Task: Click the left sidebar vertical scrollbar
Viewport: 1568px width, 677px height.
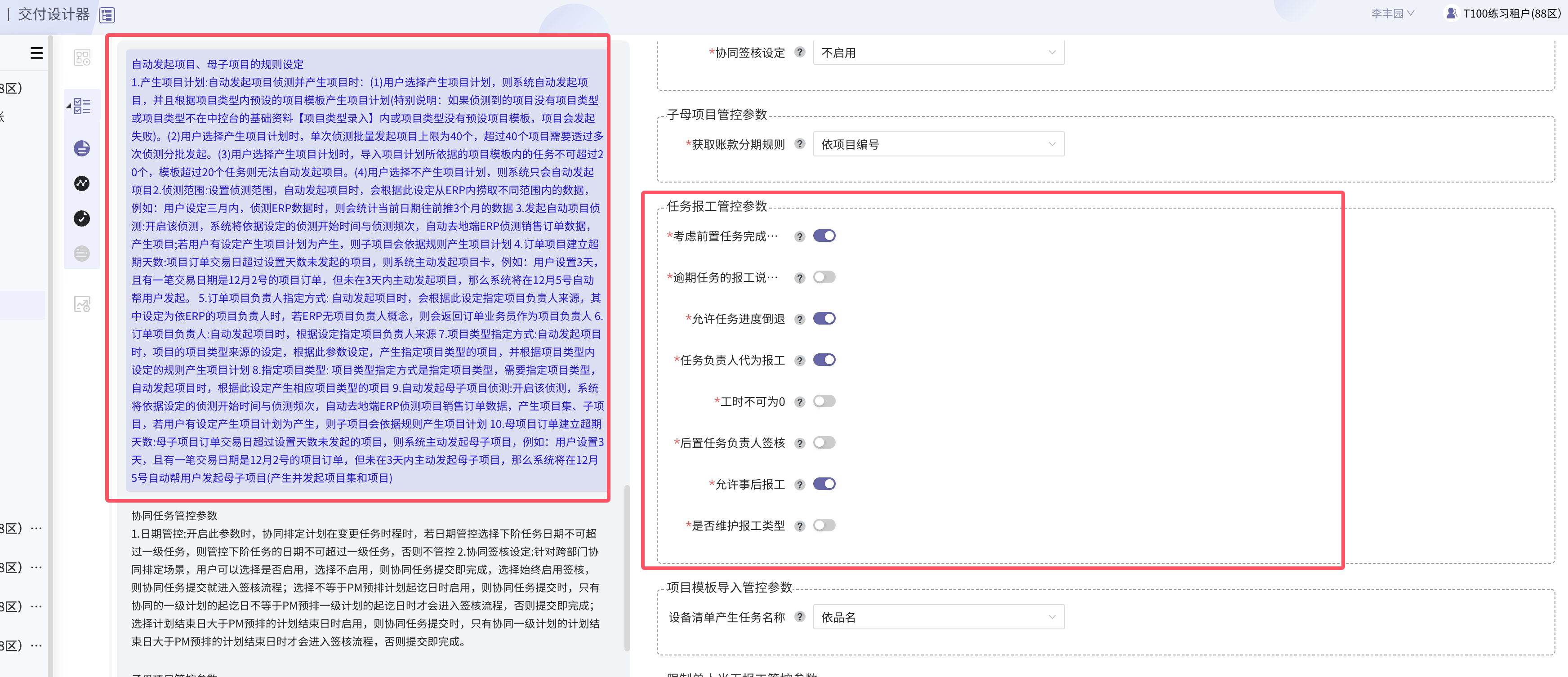Action: coord(50,356)
